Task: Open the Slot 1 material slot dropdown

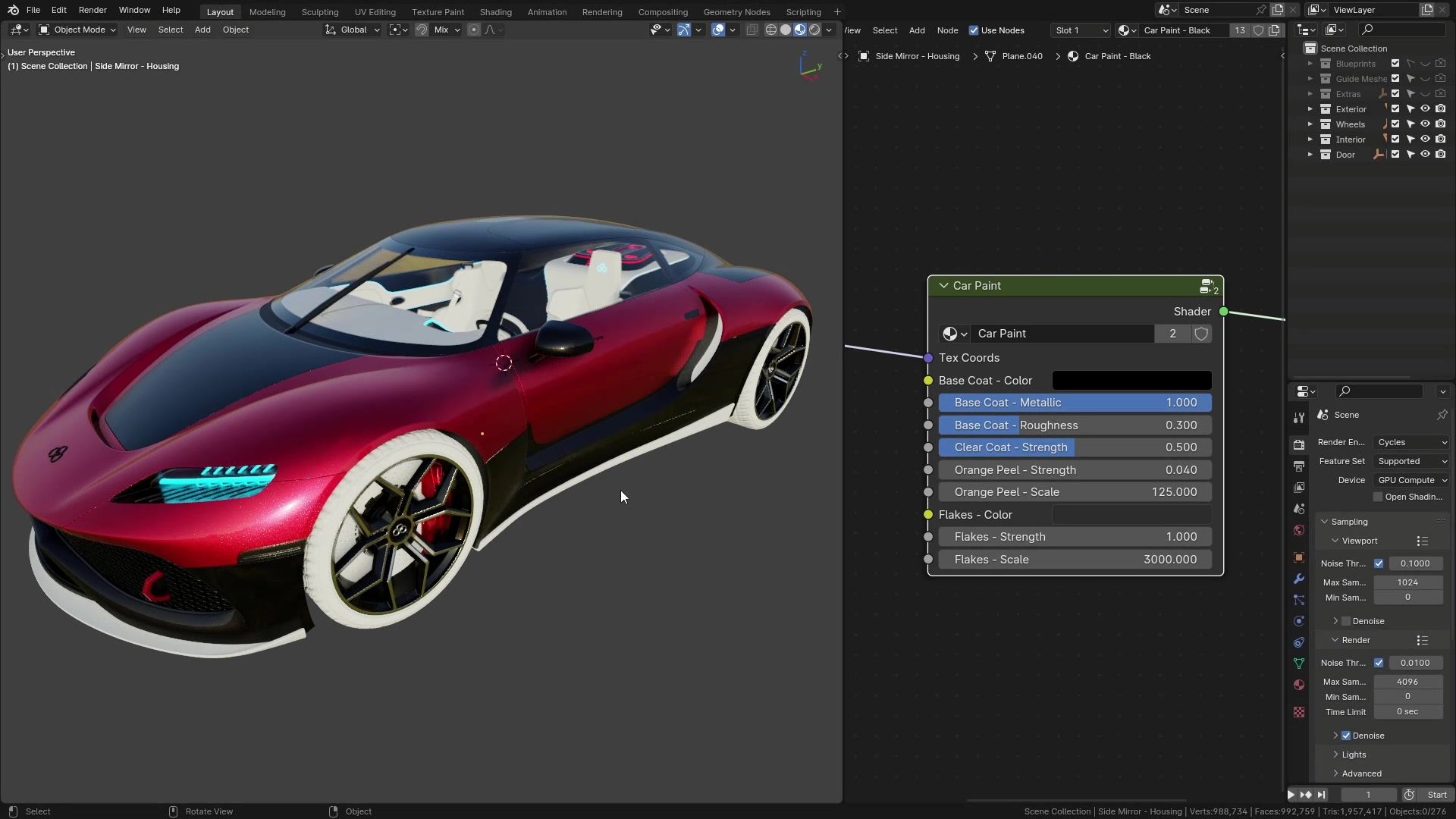Action: [1081, 30]
